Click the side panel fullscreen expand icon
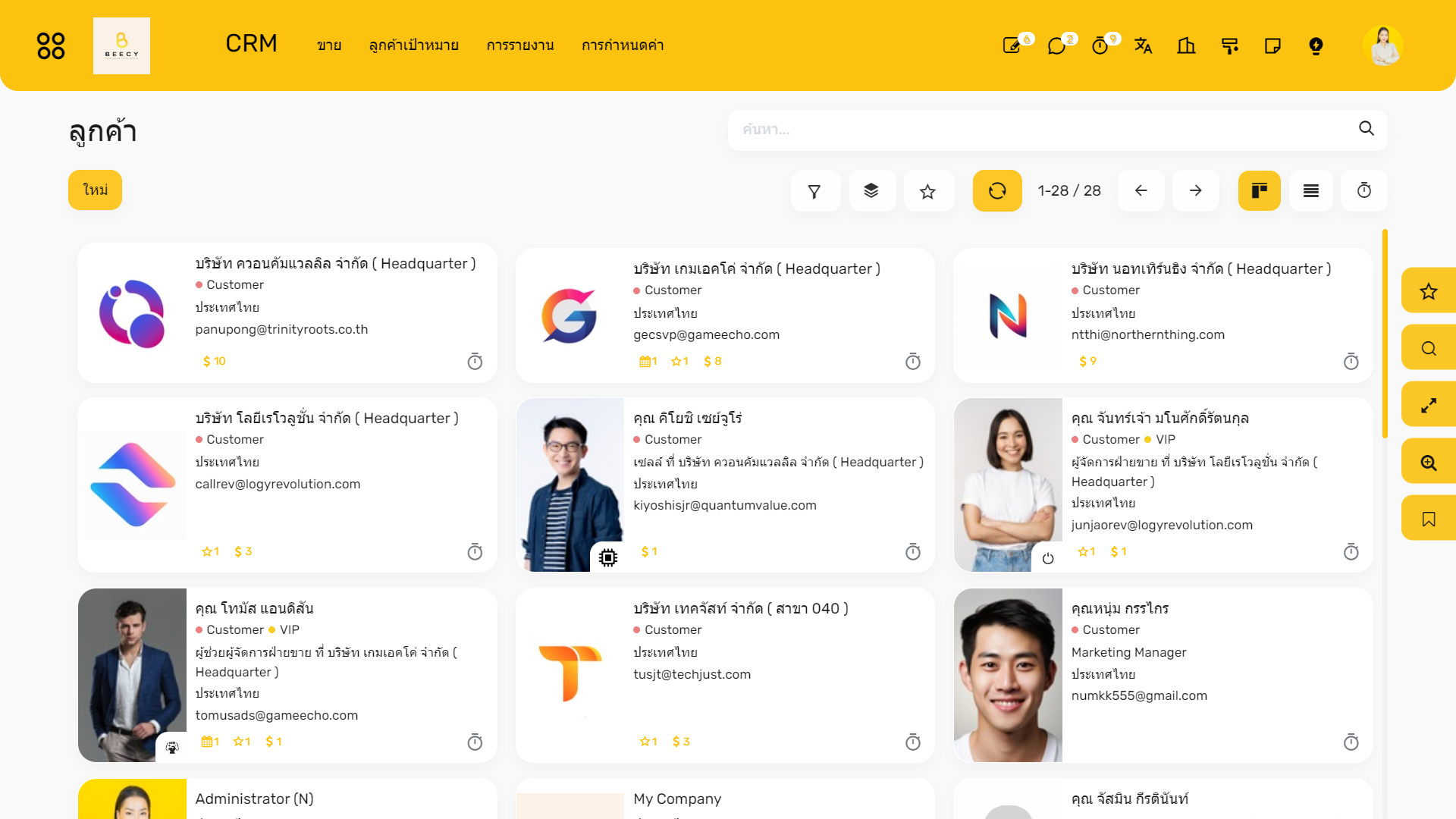The image size is (1456, 819). pyautogui.click(x=1429, y=405)
